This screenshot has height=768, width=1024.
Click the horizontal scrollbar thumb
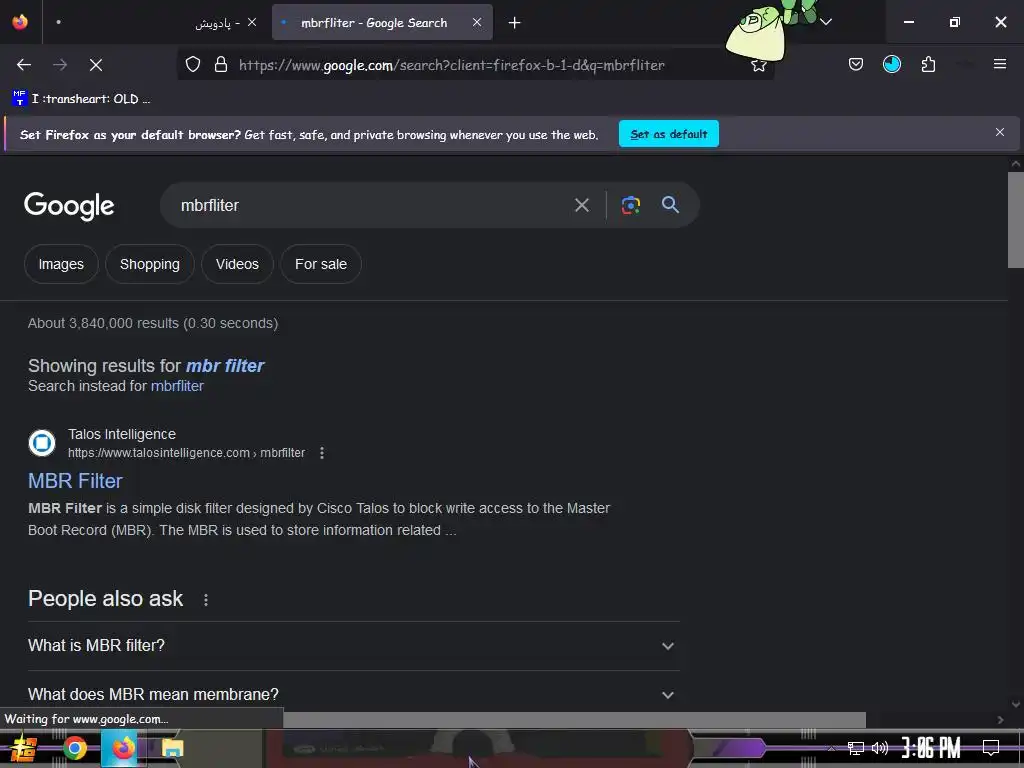(575, 720)
